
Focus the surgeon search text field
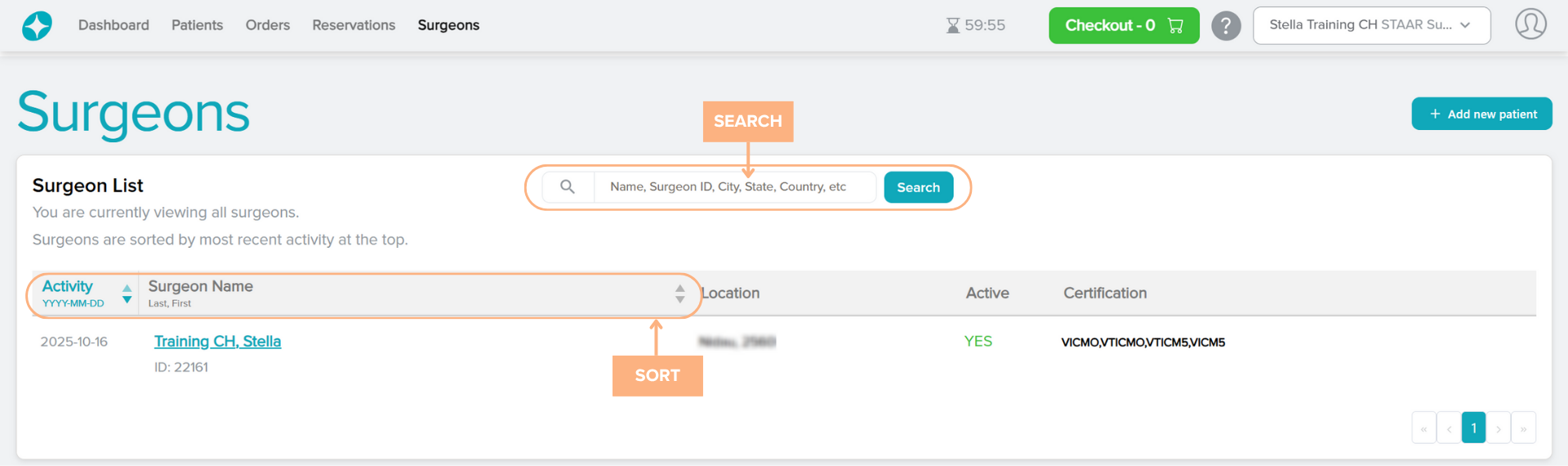(x=735, y=187)
